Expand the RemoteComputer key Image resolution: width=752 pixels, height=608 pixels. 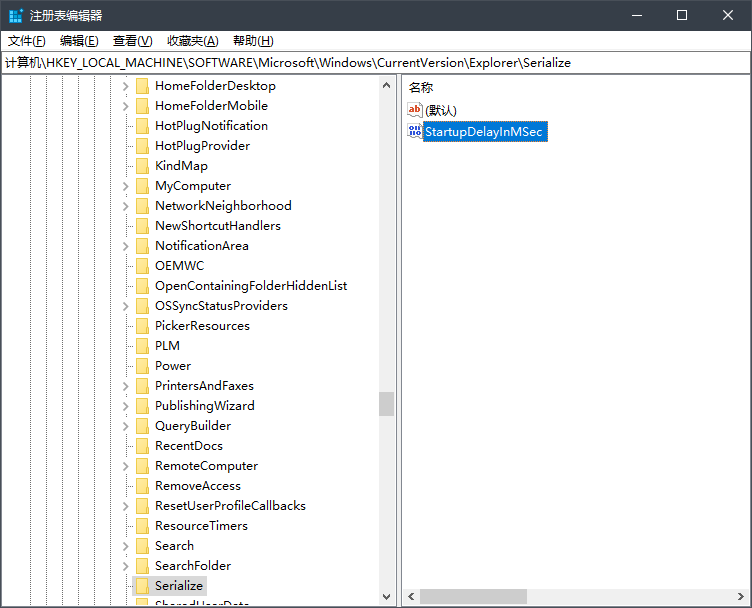point(126,466)
